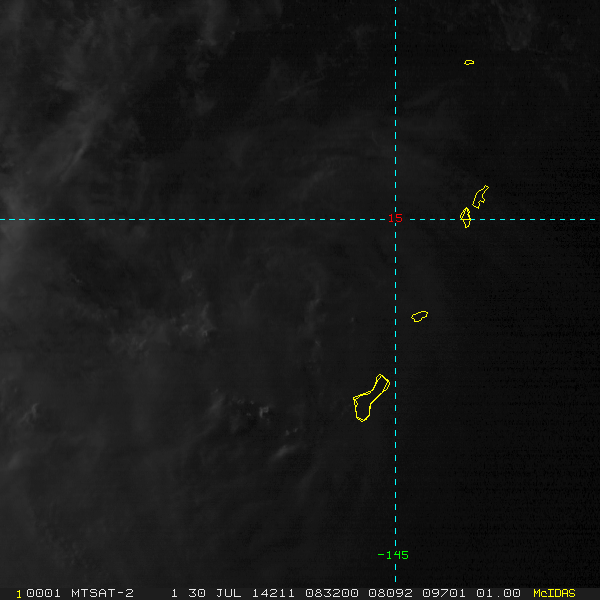Viewport: 600px width, 600px height.
Task: Select the 14211 Julian day value
Action: [x=273, y=593]
